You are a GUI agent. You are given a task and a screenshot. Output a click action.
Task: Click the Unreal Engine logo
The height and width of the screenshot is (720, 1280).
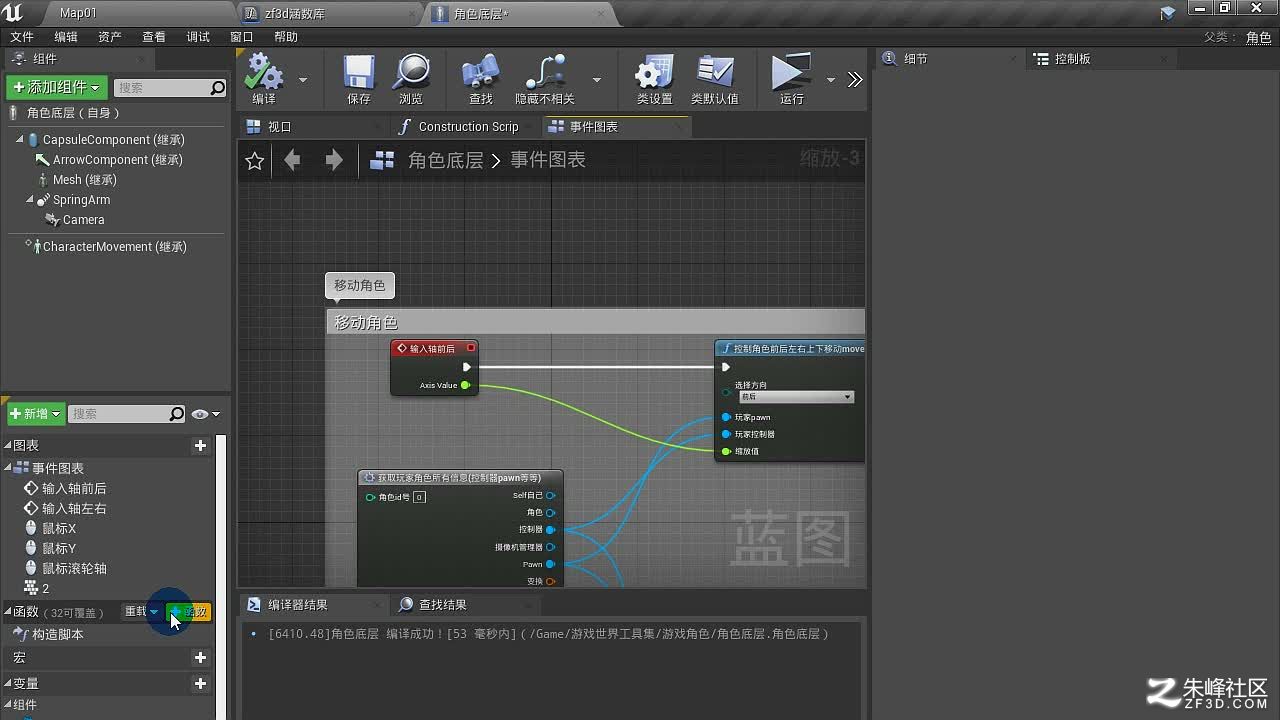(14, 13)
